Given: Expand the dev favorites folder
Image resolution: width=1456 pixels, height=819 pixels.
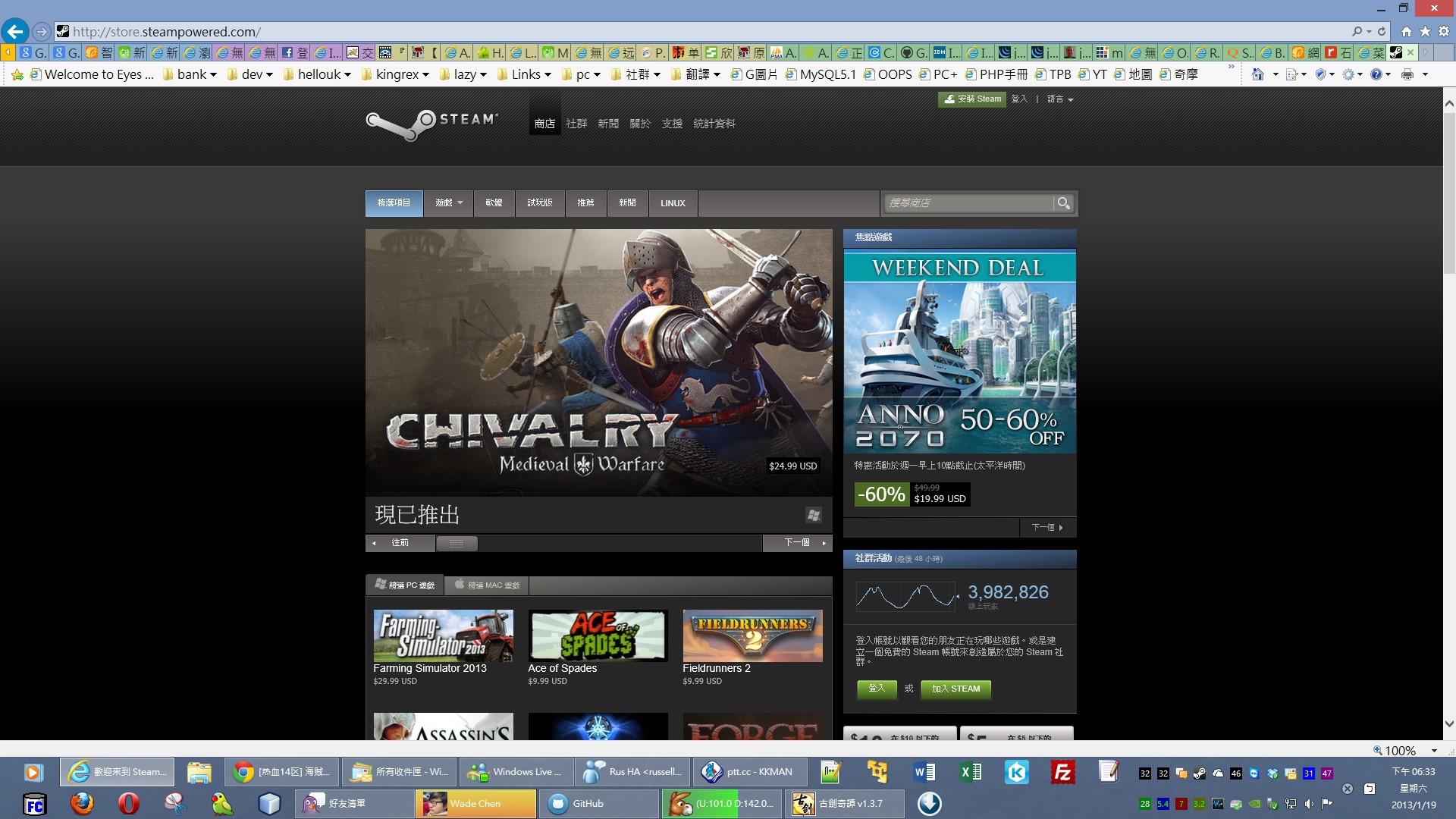Looking at the screenshot, I should click(x=249, y=74).
